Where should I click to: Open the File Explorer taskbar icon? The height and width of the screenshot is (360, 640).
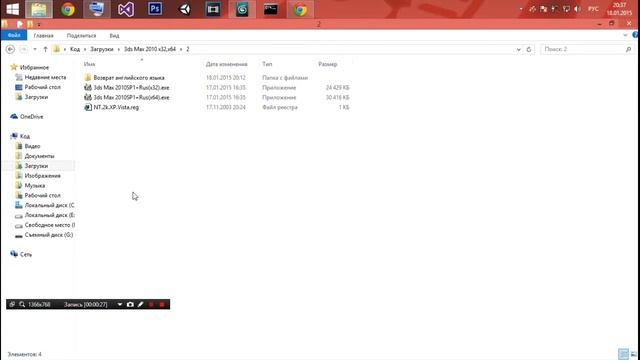click(x=39, y=9)
